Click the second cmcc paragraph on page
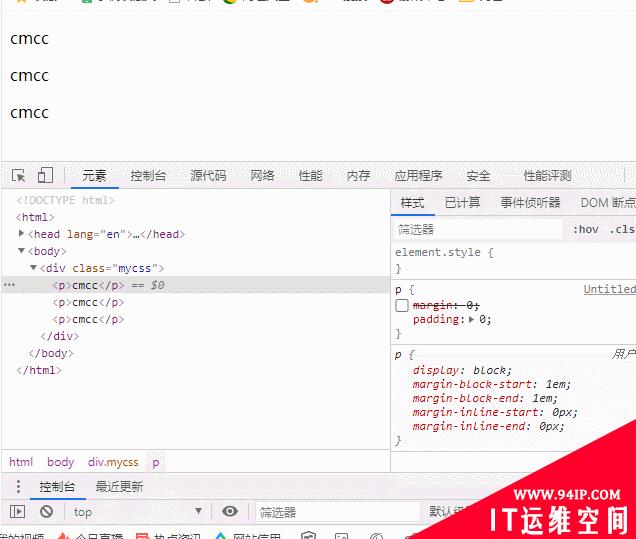 click(x=29, y=75)
